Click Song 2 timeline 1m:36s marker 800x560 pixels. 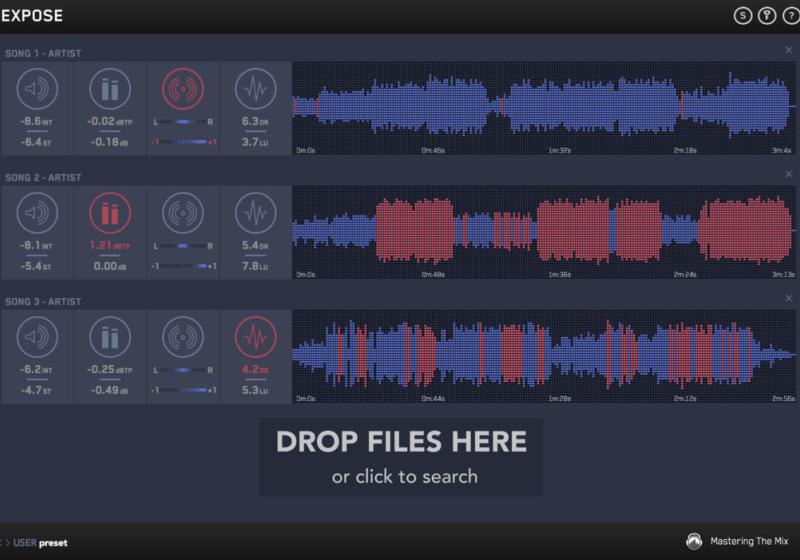(x=559, y=274)
